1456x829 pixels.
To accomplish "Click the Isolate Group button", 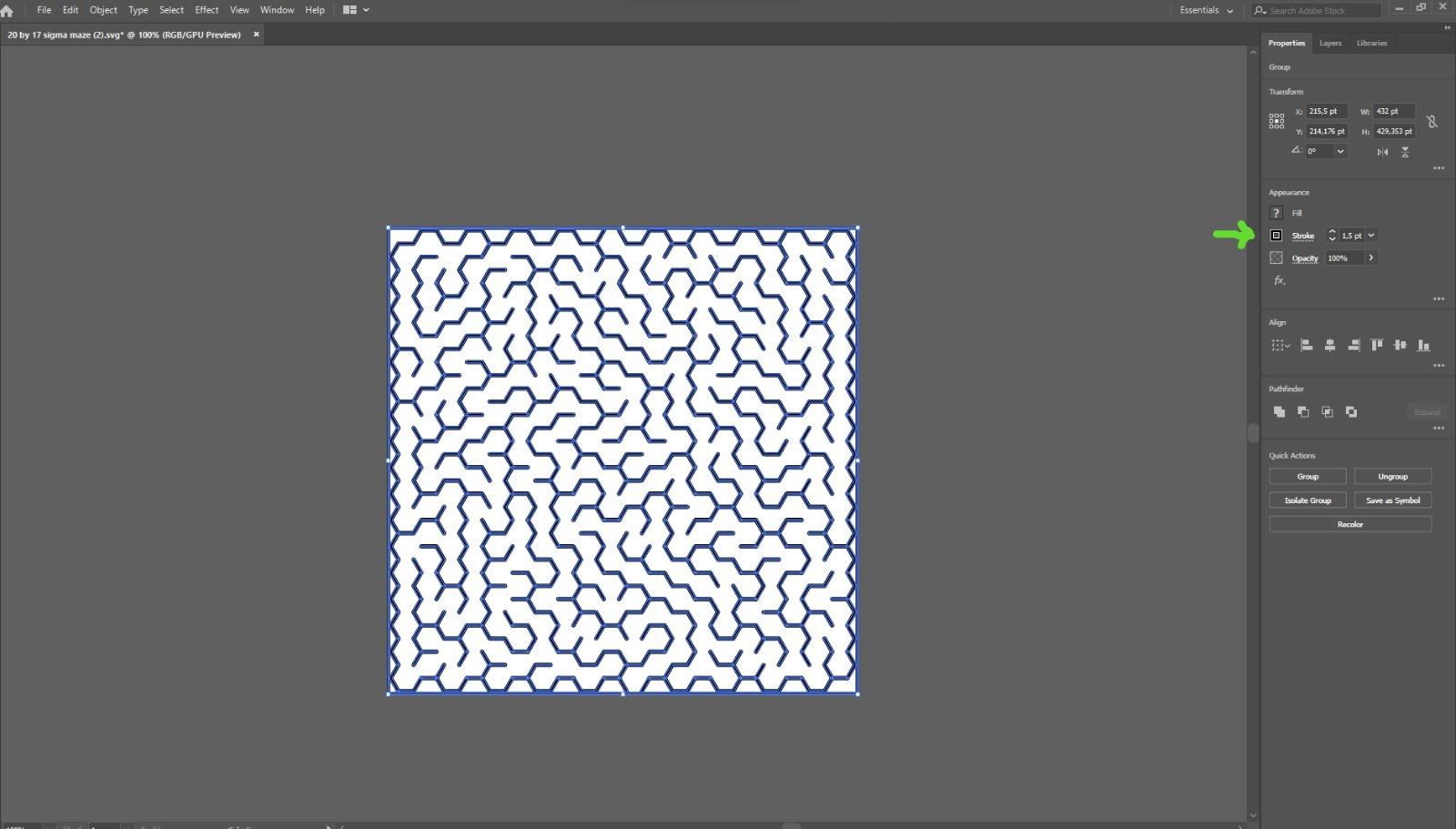I will point(1308,500).
